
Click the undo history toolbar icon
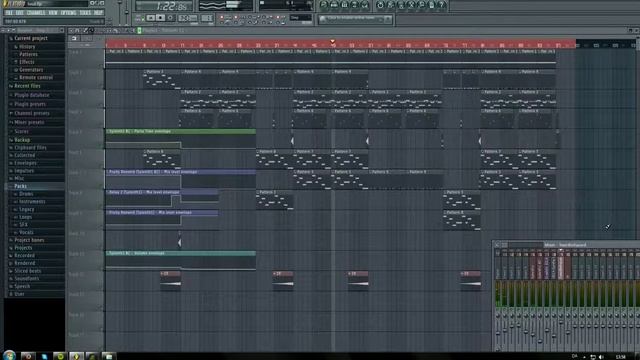pos(380,5)
